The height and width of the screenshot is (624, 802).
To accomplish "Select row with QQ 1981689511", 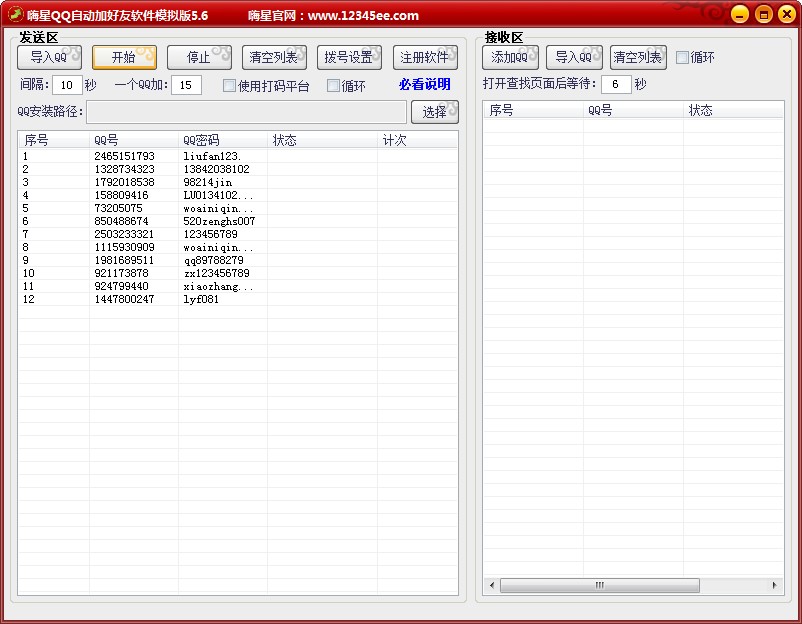I will pos(238,260).
